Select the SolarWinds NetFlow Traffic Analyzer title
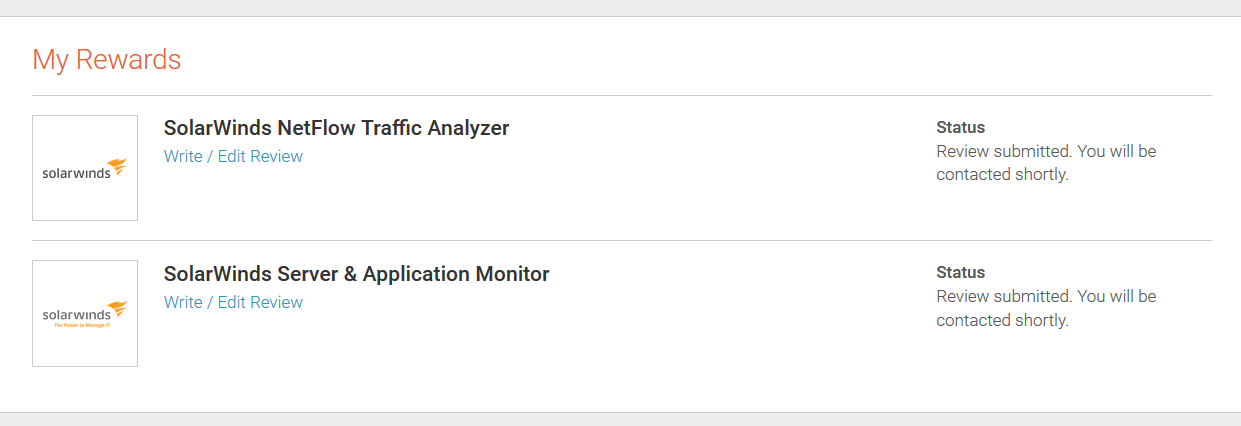 click(336, 128)
